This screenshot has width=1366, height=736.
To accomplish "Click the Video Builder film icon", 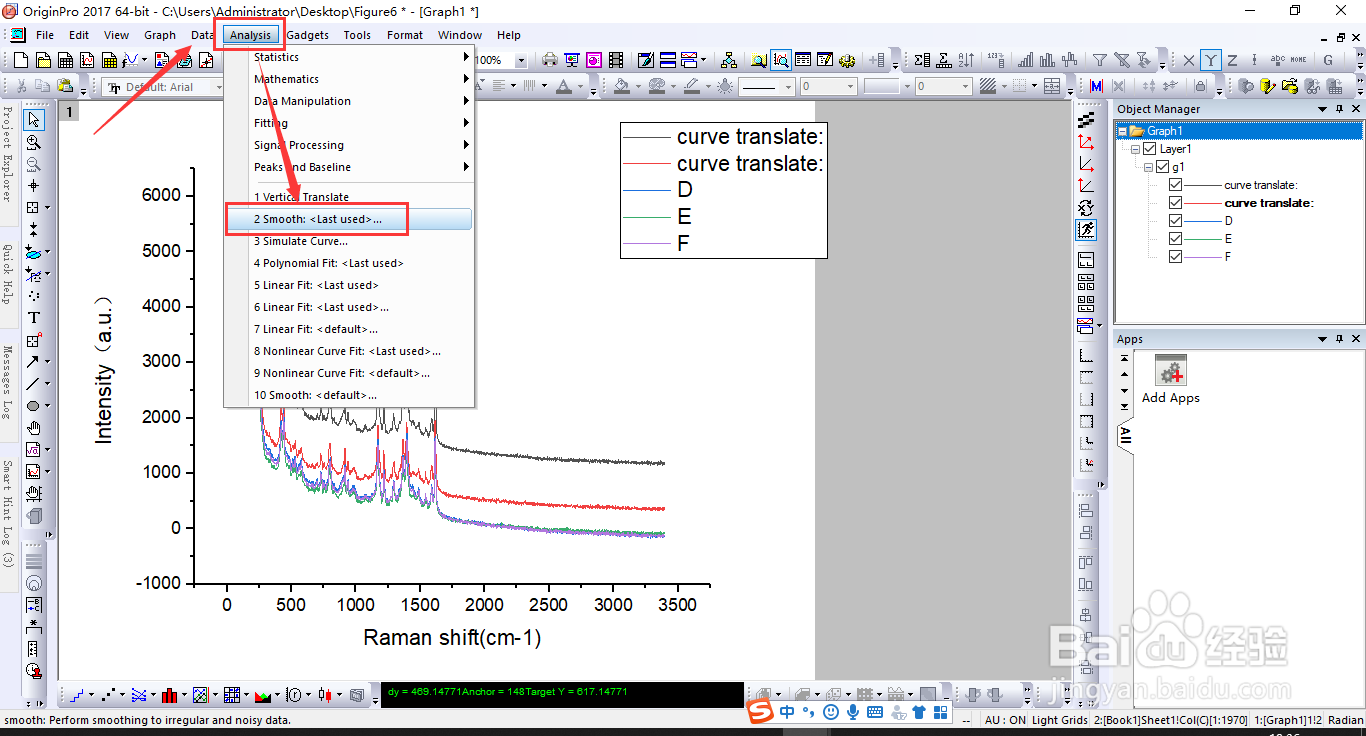I will click(x=616, y=60).
